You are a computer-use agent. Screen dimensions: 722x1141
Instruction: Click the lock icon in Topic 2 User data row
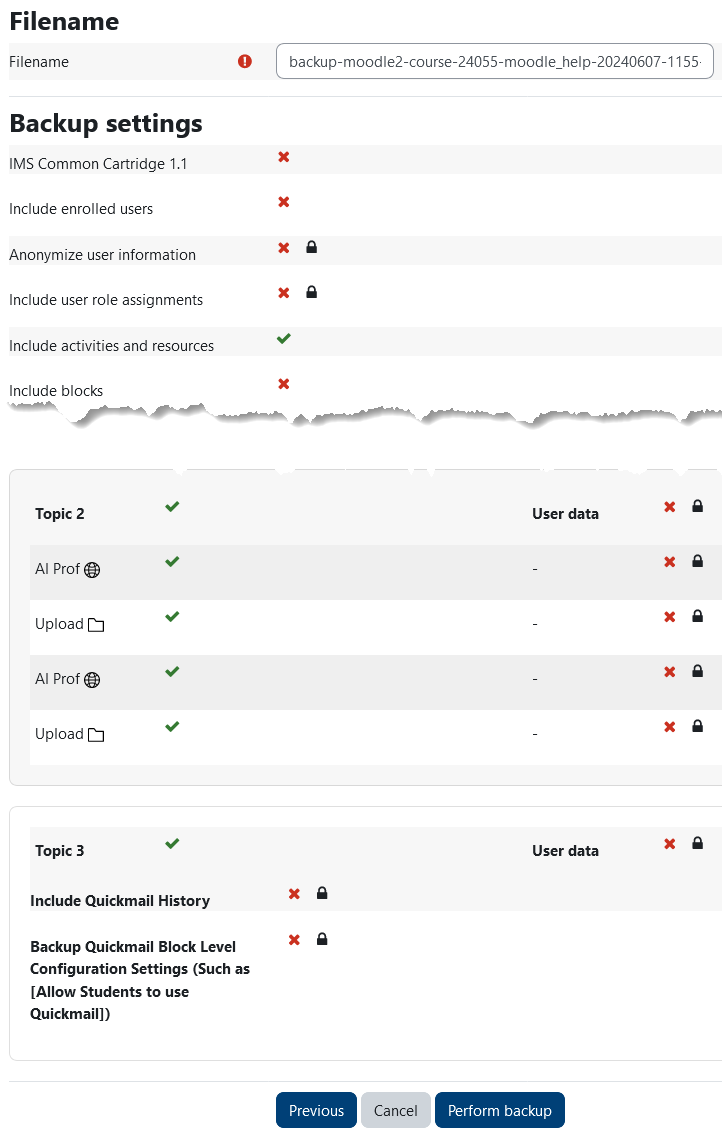coord(698,507)
